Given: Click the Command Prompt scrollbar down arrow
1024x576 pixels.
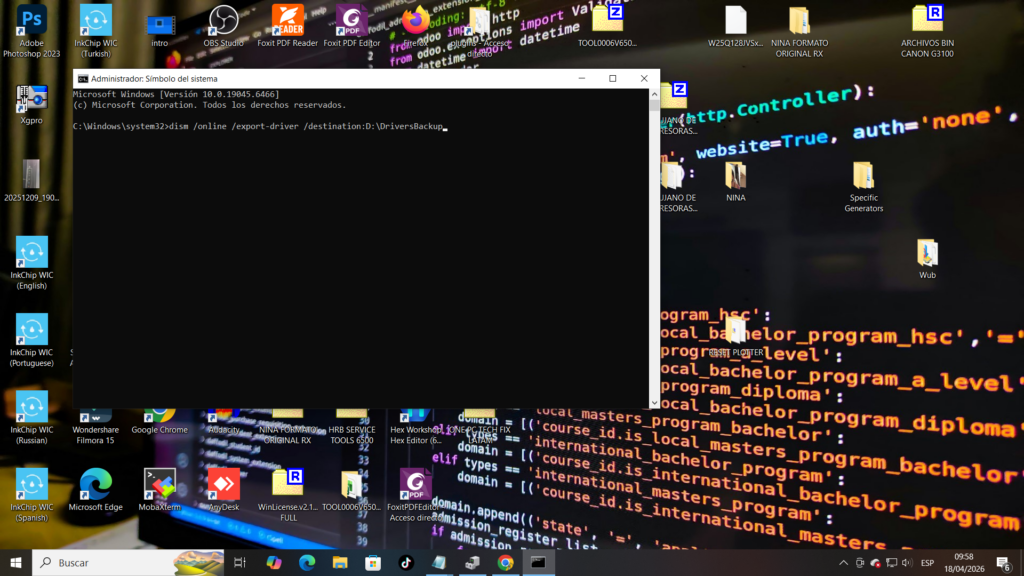Looking at the screenshot, I should pyautogui.click(x=654, y=403).
